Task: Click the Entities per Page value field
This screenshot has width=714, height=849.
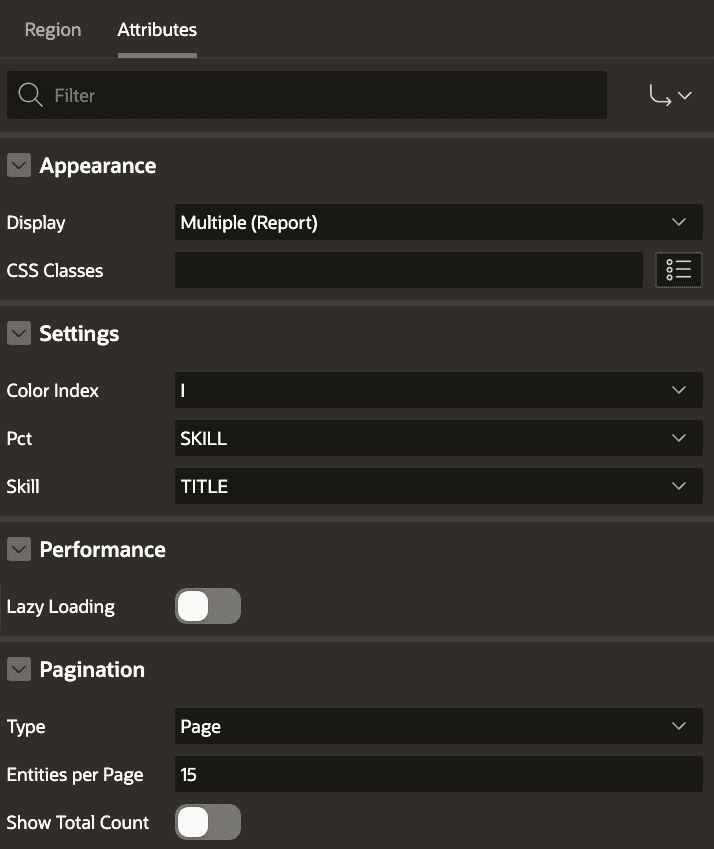Action: click(x=430, y=775)
